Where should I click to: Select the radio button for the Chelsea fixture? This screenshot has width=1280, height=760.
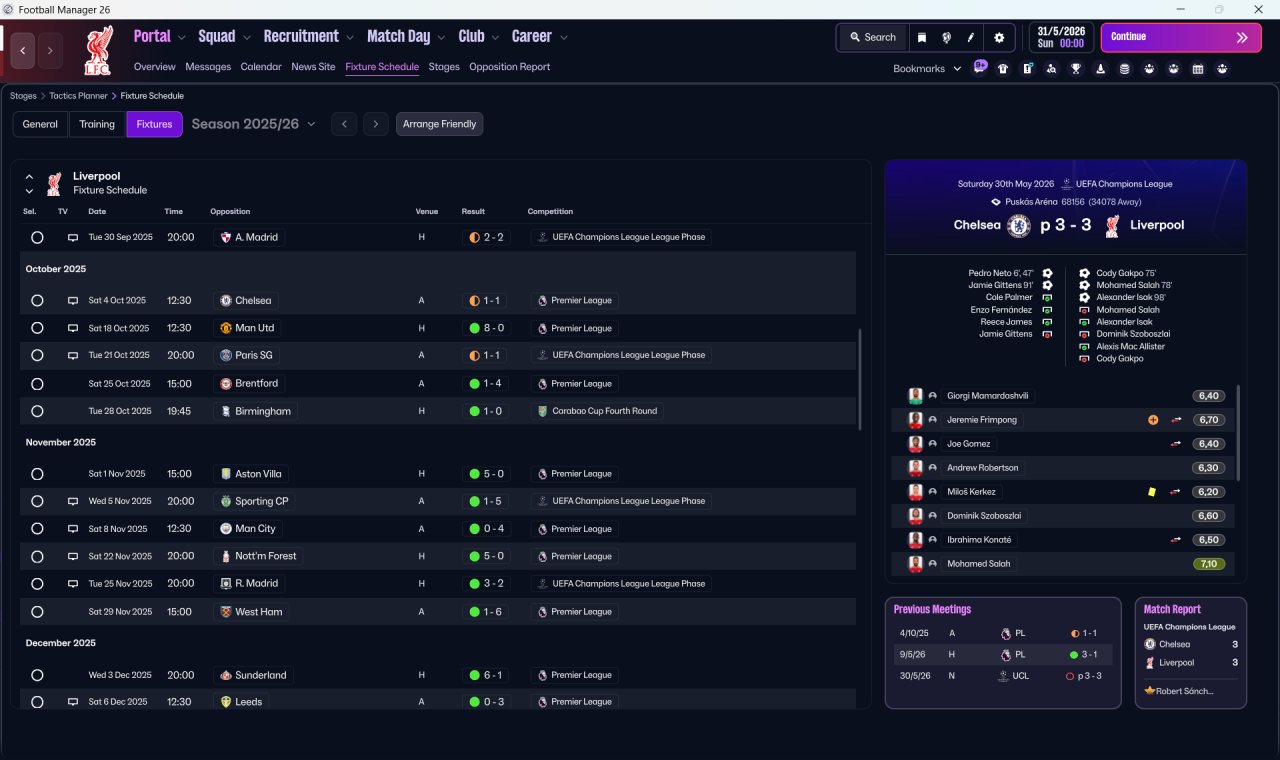[37, 300]
